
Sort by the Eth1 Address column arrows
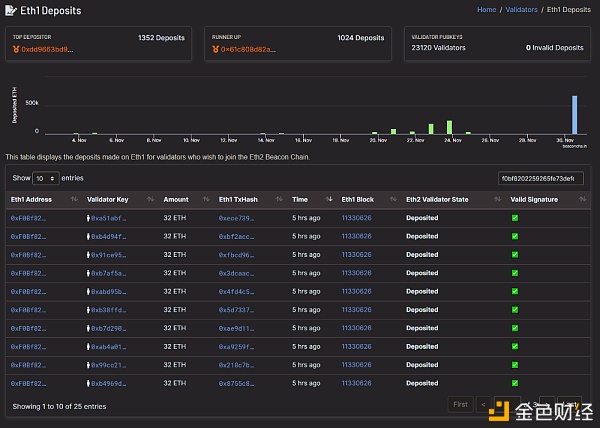point(74,199)
